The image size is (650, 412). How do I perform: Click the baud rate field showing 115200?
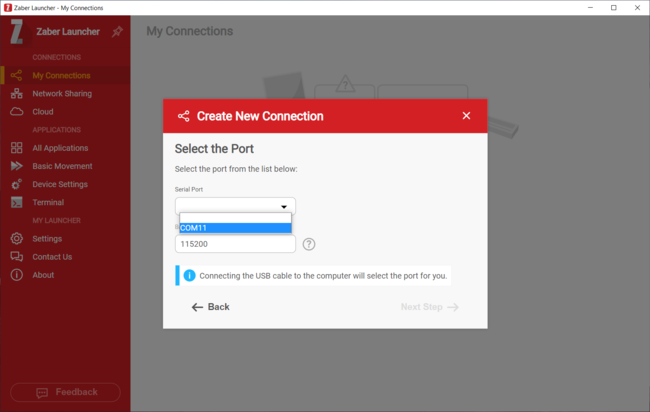pos(235,244)
